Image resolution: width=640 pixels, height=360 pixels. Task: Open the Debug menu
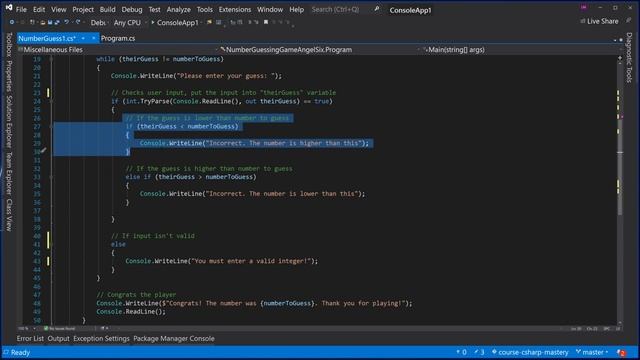[132, 9]
